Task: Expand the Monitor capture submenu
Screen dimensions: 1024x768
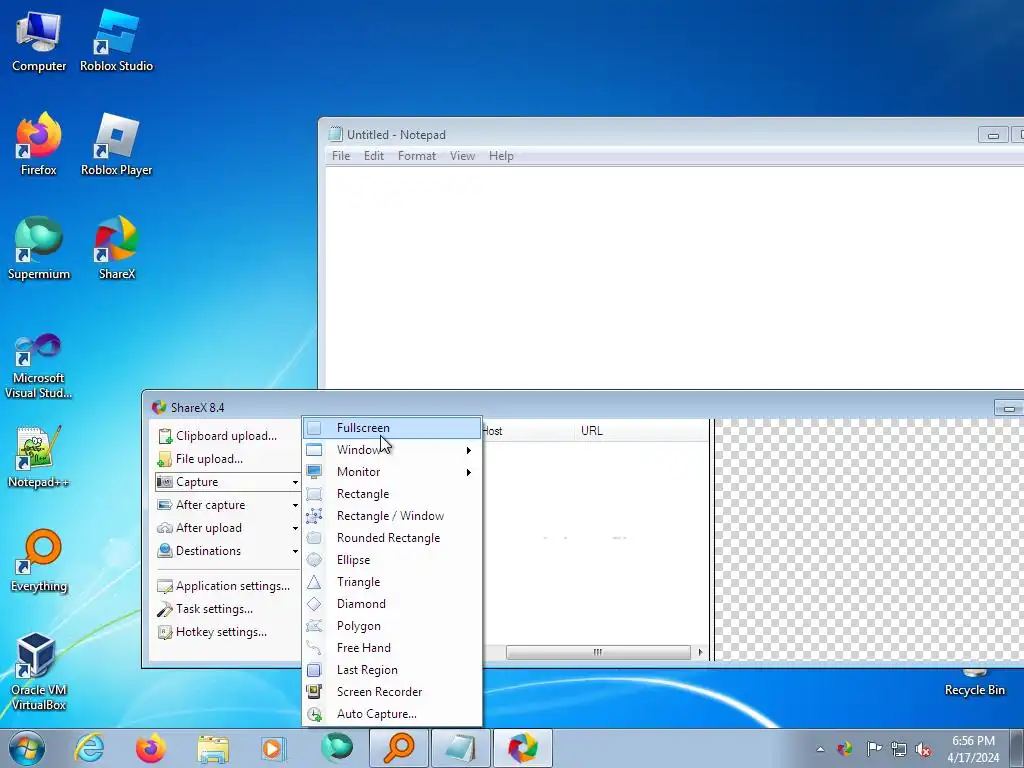Action: [x=392, y=472]
